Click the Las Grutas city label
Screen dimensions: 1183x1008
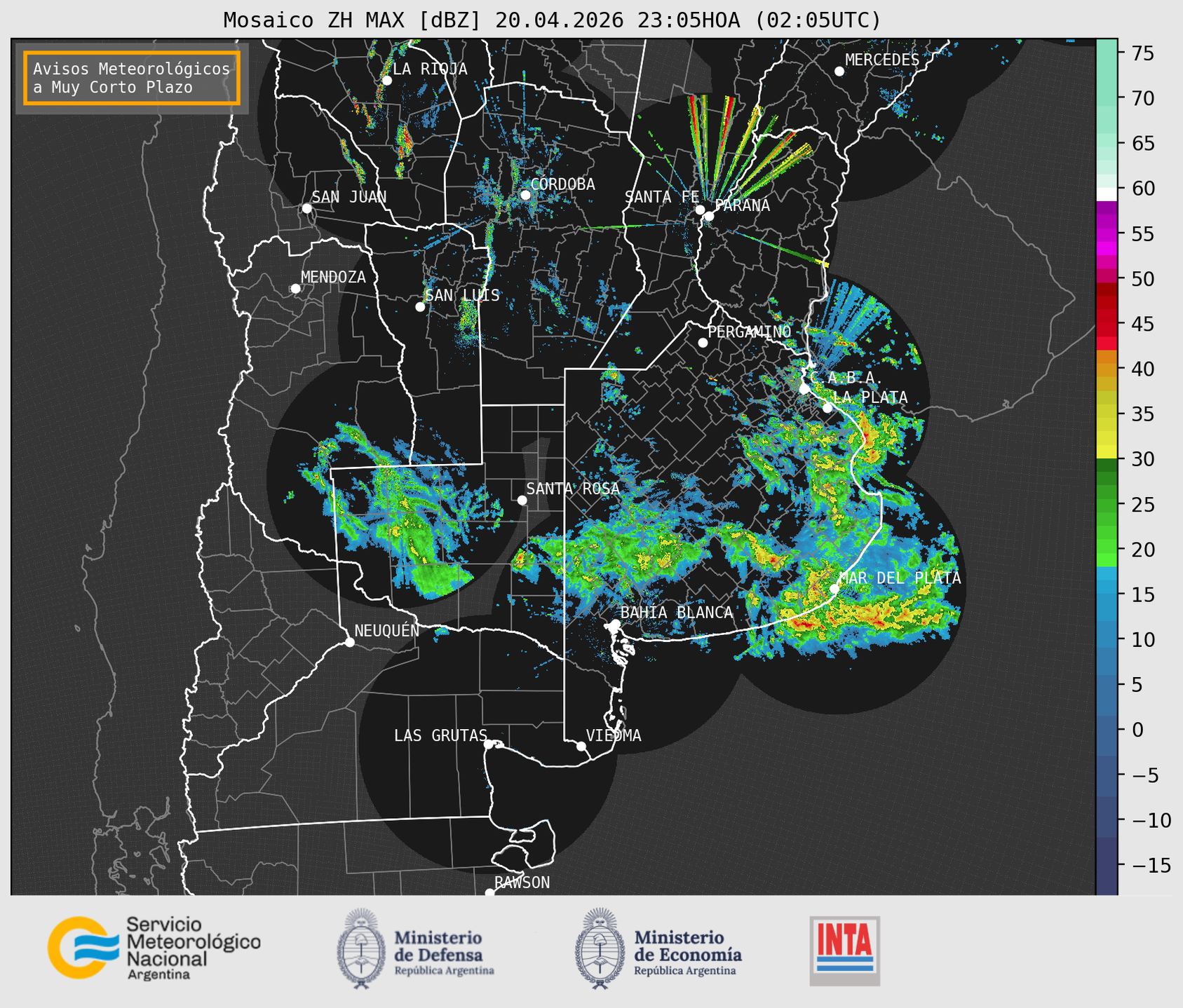click(440, 735)
